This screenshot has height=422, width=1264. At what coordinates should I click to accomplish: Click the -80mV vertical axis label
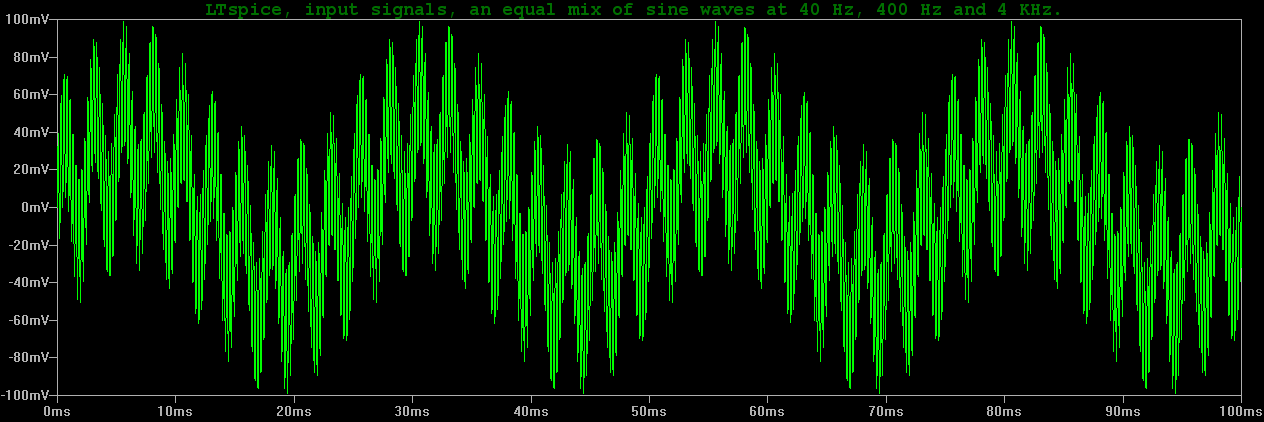tap(25, 357)
